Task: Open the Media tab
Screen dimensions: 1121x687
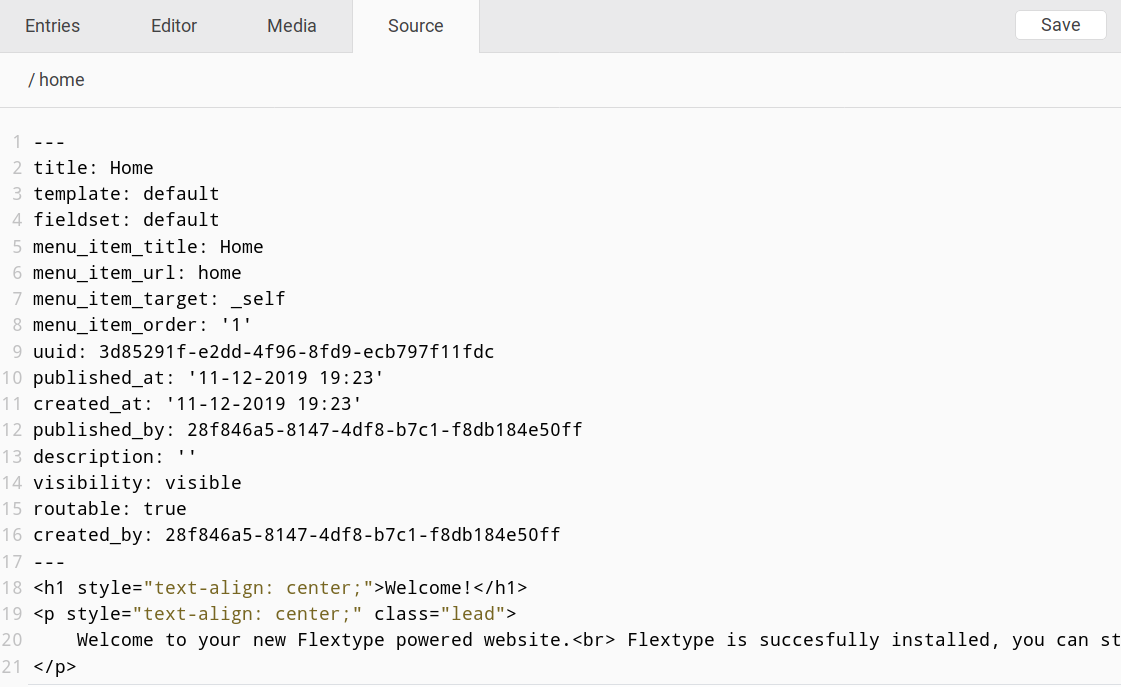Action: pyautogui.click(x=292, y=26)
